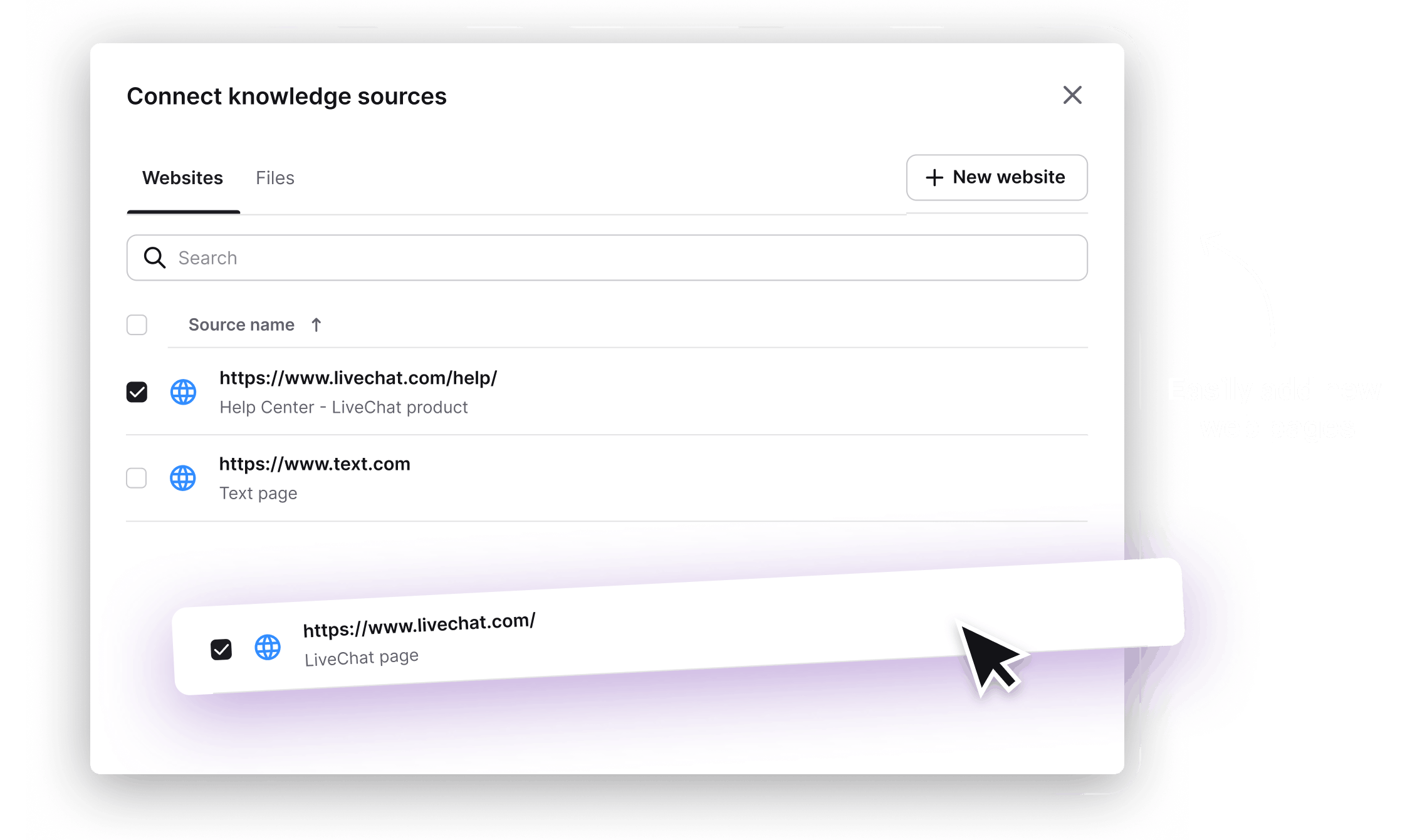Screen dimensions: 1427x840
Task: Click the globe icon beside www.text.com
Action: click(183, 477)
